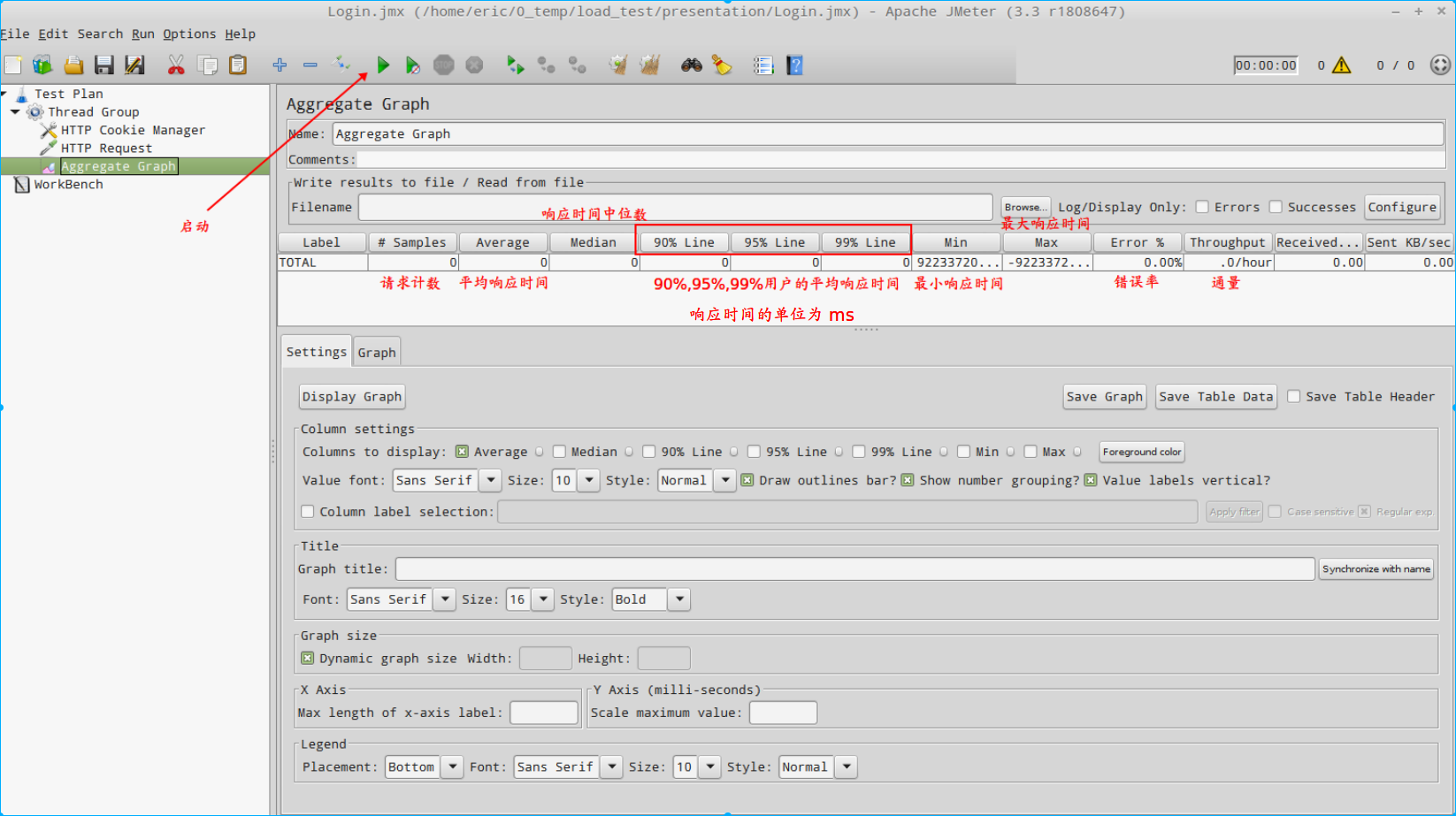Expand all nodes with the plus icon
This screenshot has height=816, width=1456.
click(280, 65)
